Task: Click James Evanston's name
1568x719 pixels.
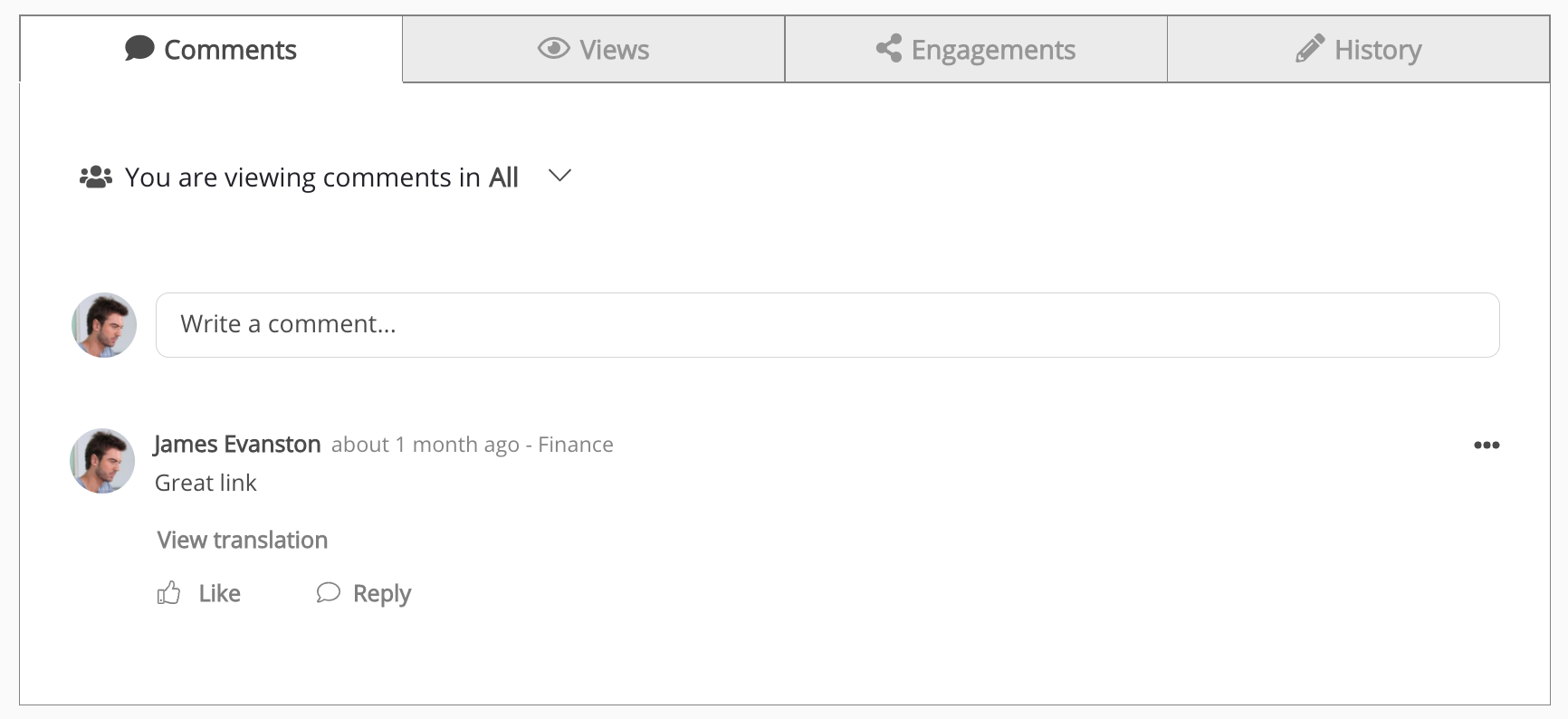Action: click(237, 445)
